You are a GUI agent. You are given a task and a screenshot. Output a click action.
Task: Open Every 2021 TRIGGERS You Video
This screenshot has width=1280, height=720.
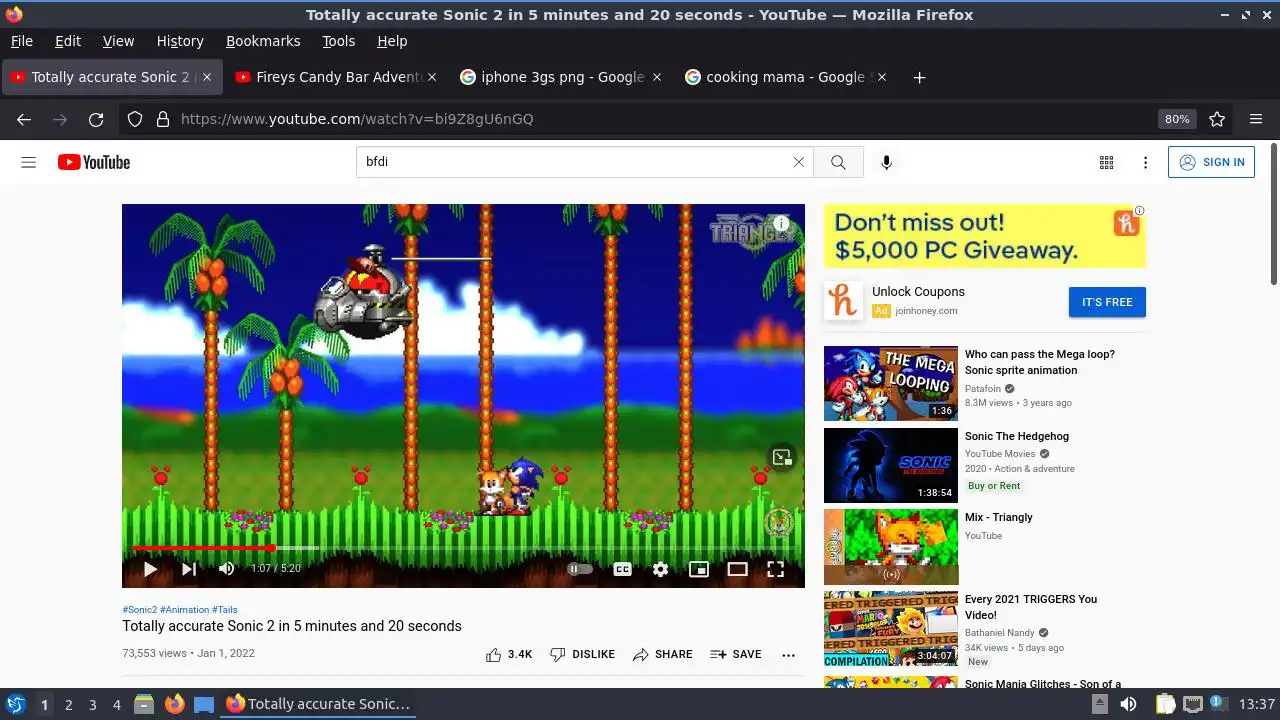tap(1031, 607)
